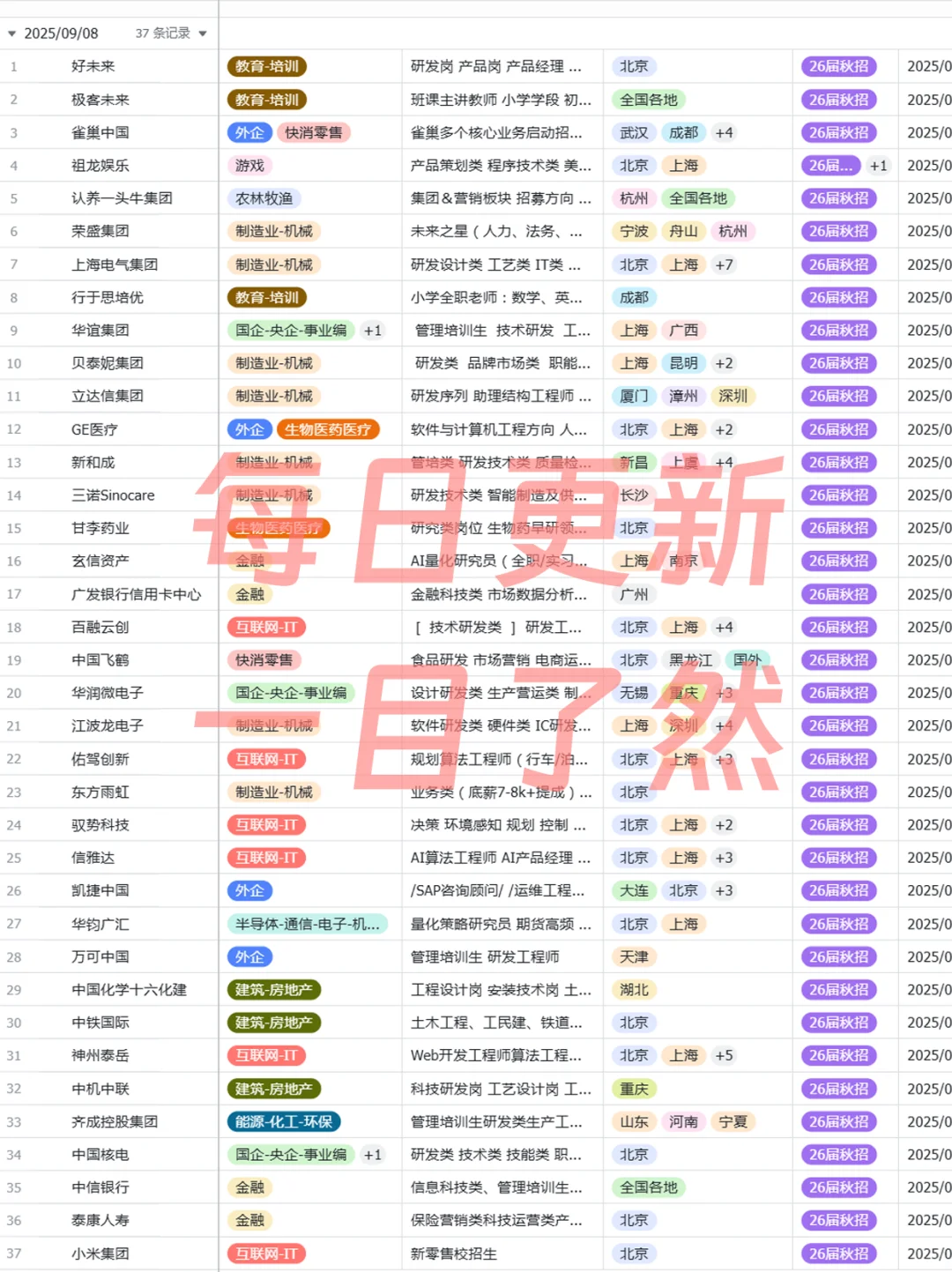952x1272 pixels.
Task: Click 全国各地 tag in 中信银行 row
Action: 649,1187
